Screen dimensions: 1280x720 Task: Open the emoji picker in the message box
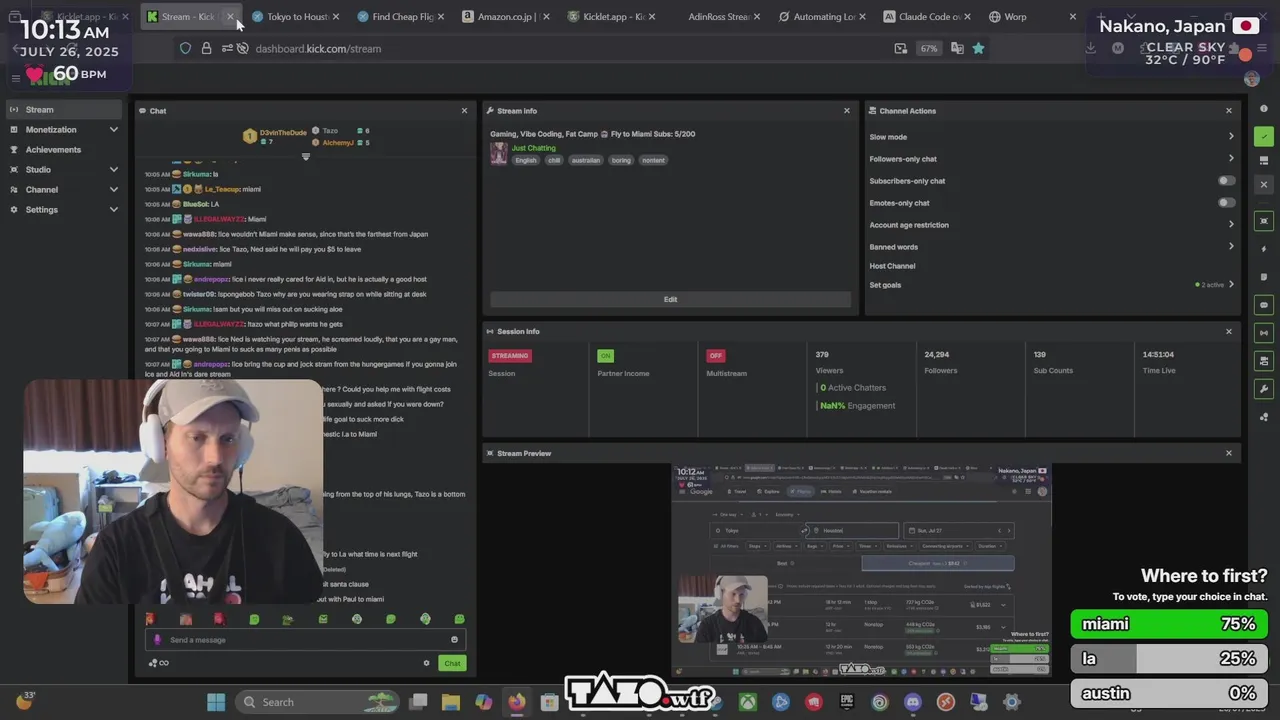coord(454,640)
